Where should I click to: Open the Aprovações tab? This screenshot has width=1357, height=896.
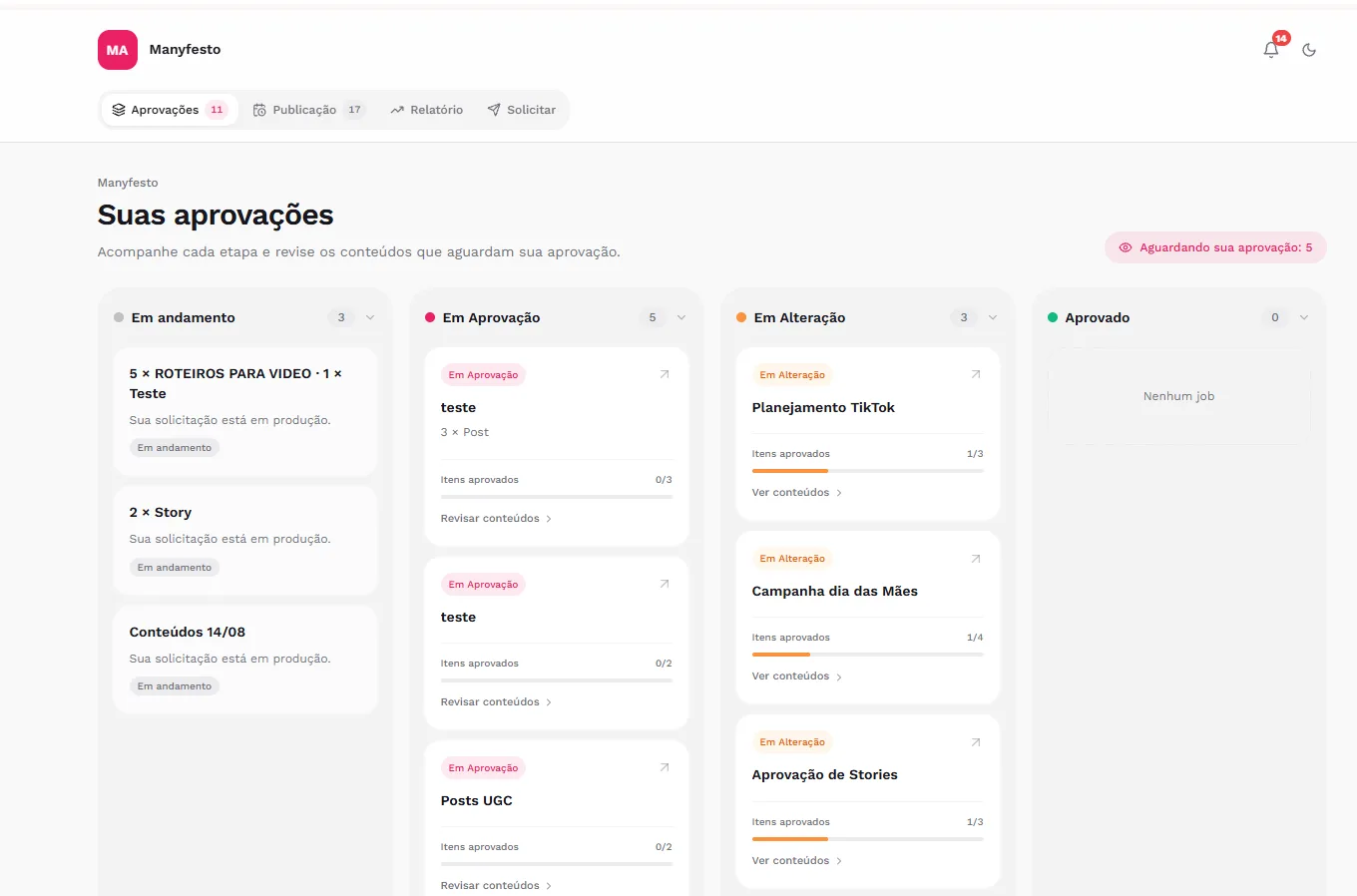170,110
